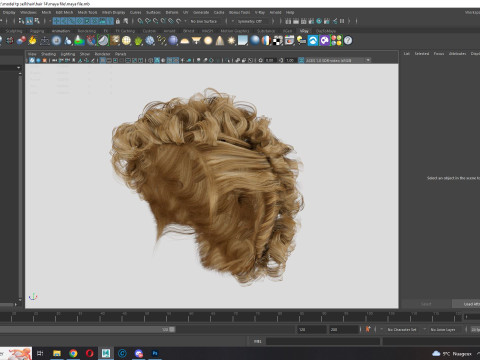Switch to the Rigging shelf tab
480x360 pixels.
(x=37, y=31)
